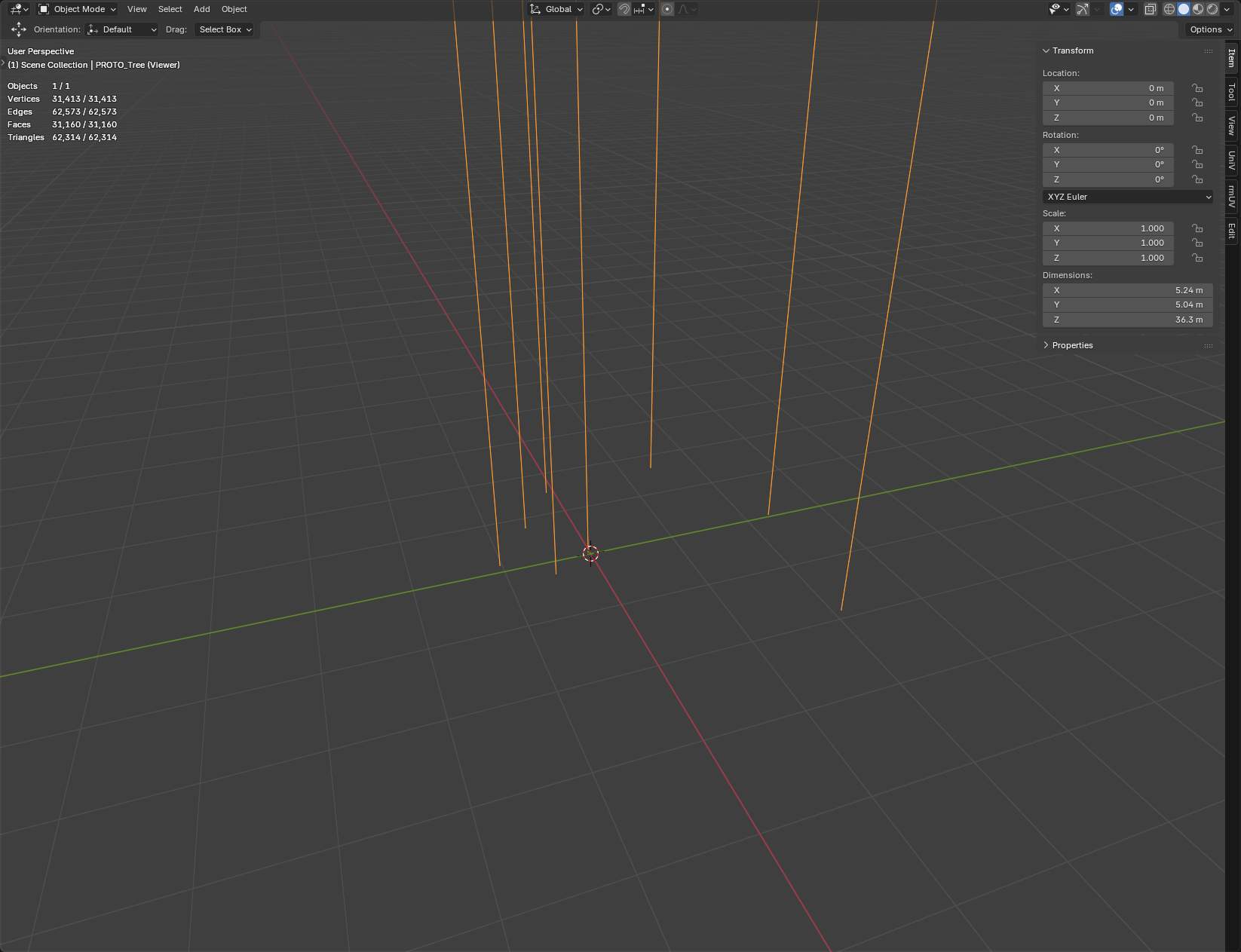
Task: Open the Add menu
Action: pos(201,9)
